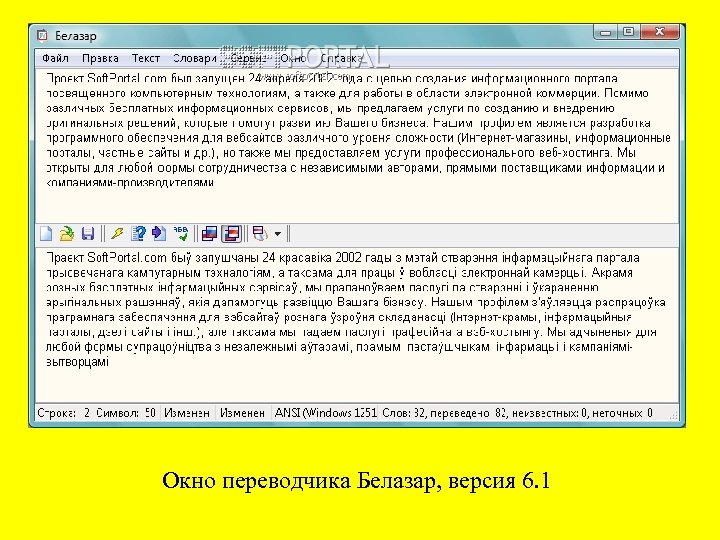
Task: Click the purple arrow document icon
Action: (159, 234)
